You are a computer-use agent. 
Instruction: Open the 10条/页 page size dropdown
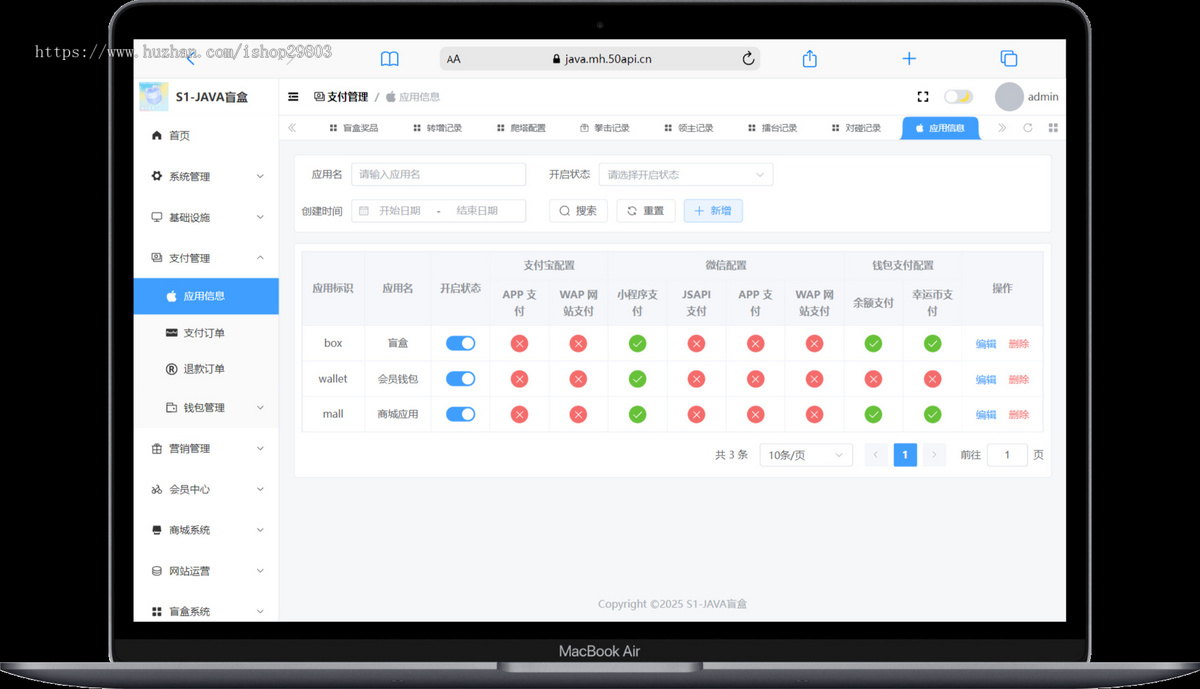805,454
